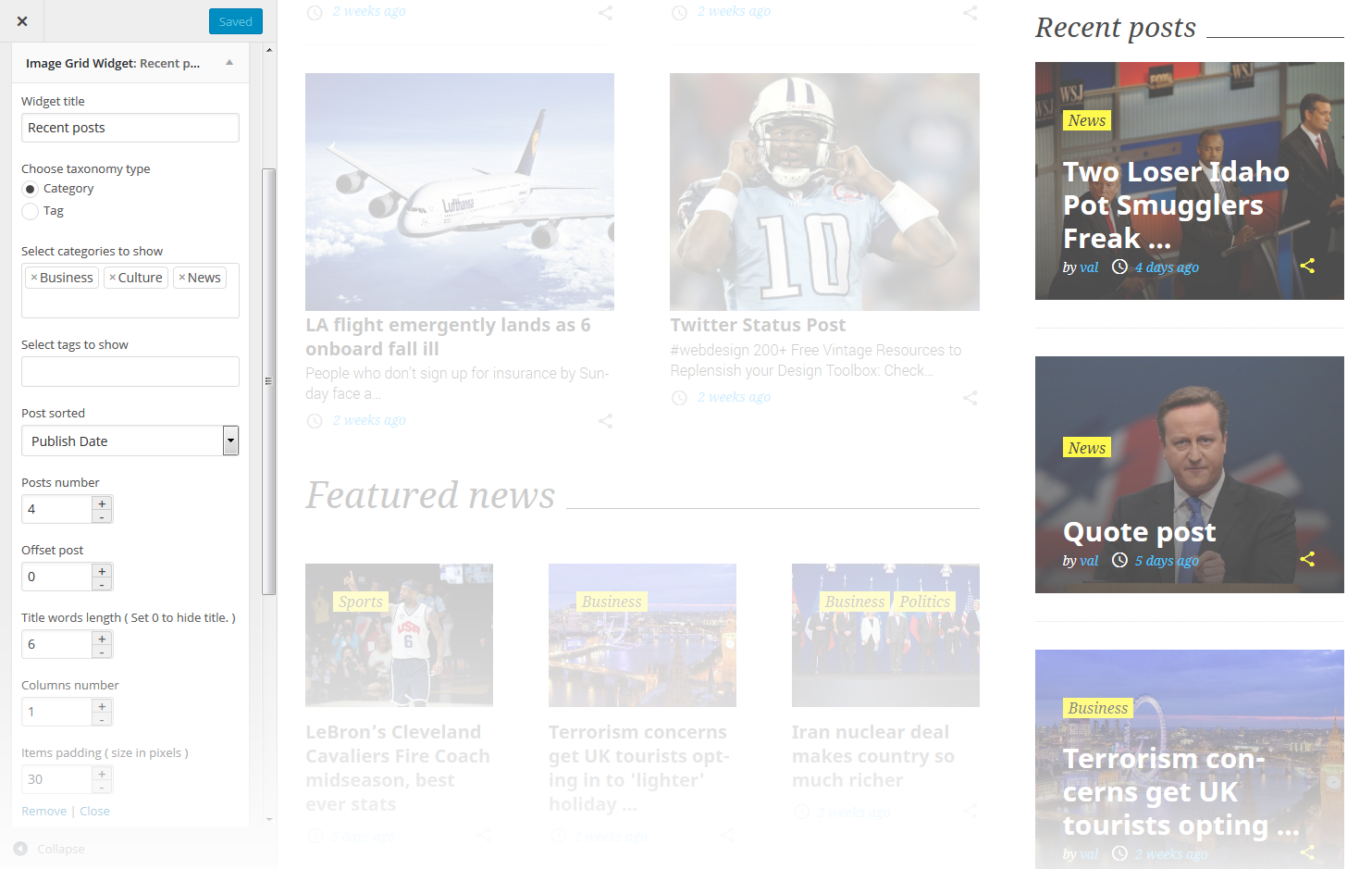Collapse Image Grid Widget header arrow
This screenshot has width=1372, height=869.
(x=229, y=63)
